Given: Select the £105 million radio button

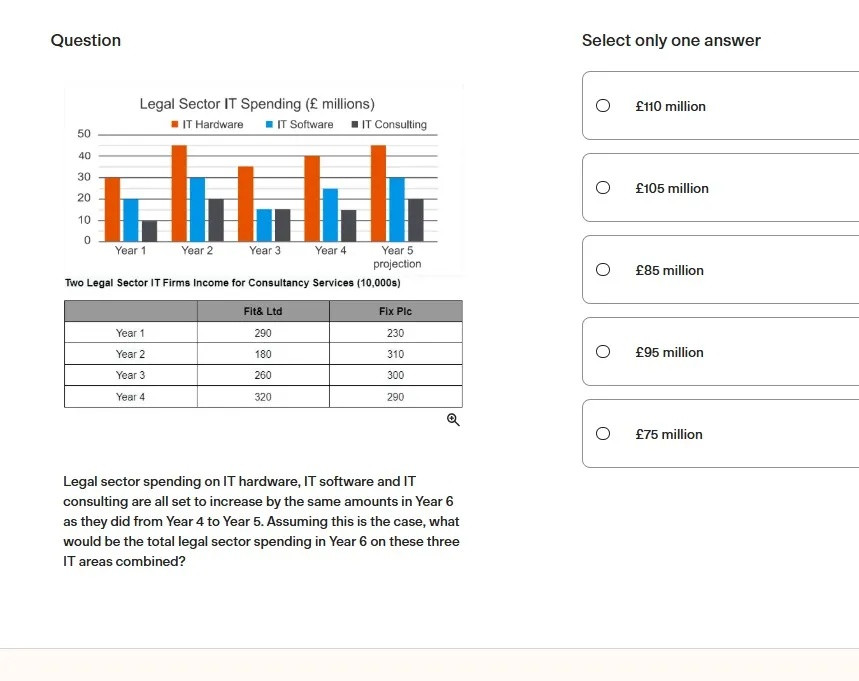Looking at the screenshot, I should pos(603,187).
